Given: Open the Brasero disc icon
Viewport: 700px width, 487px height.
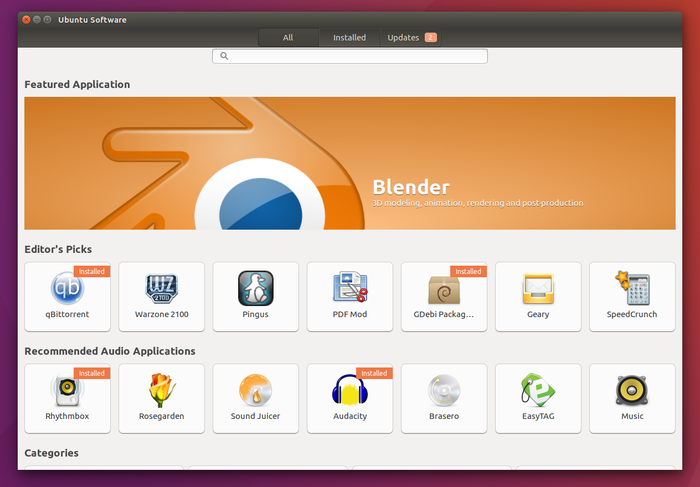Looking at the screenshot, I should [444, 390].
